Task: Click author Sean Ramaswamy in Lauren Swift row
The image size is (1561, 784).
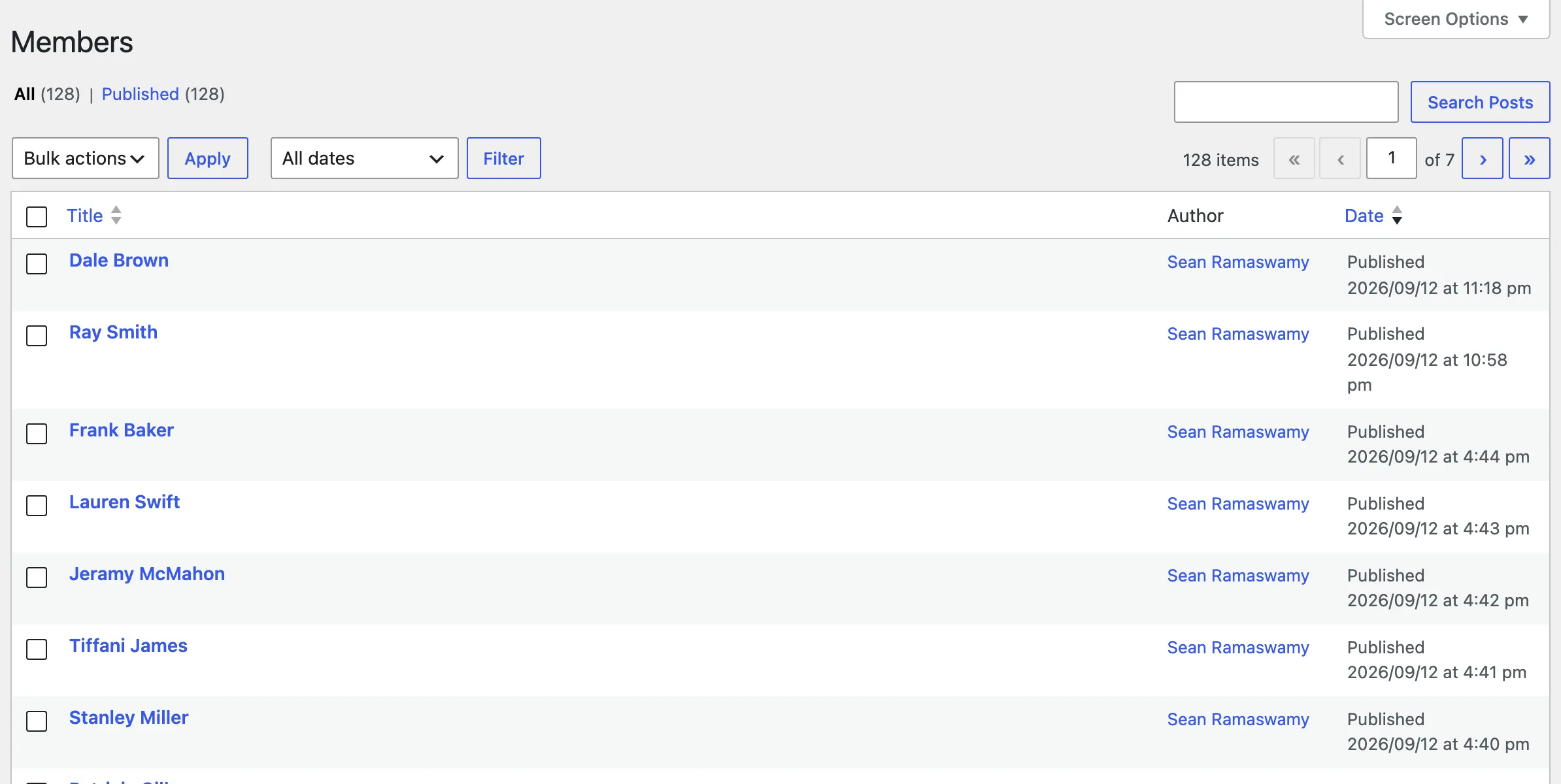Action: coord(1238,504)
